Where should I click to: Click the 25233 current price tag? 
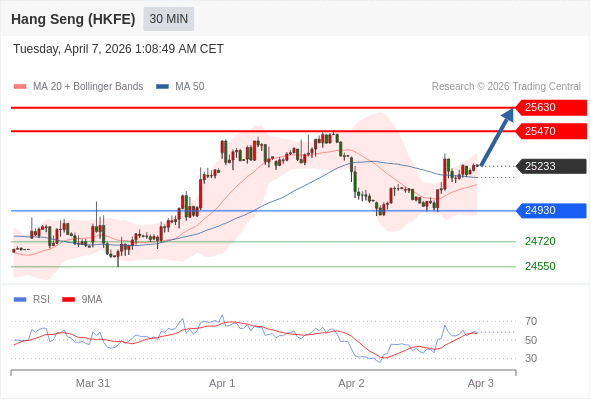[x=551, y=166]
